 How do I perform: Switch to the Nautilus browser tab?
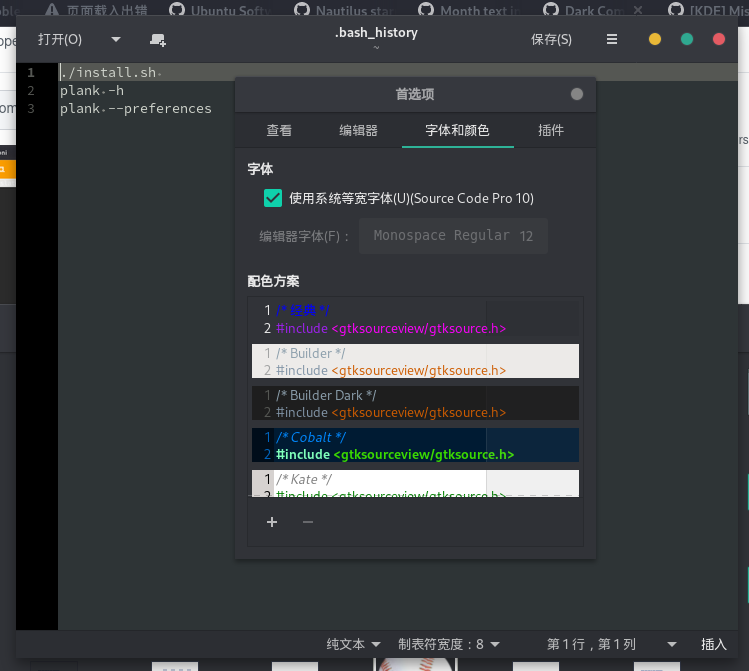343,10
